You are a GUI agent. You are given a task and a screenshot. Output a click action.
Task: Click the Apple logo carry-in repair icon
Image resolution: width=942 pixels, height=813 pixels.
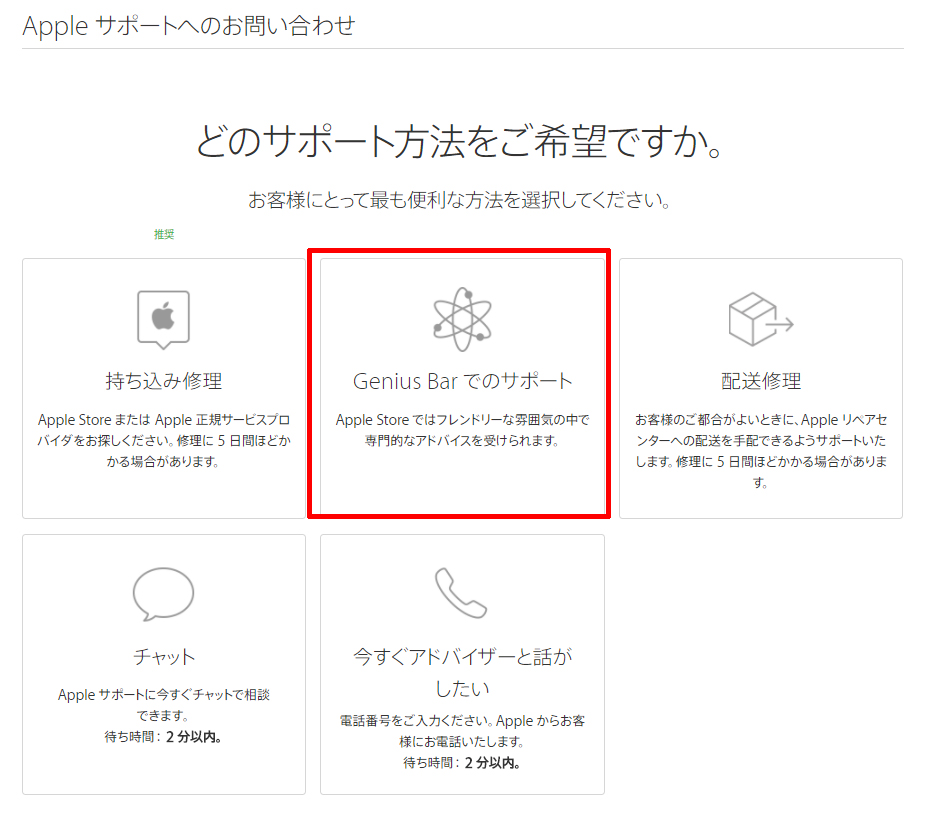[163, 320]
